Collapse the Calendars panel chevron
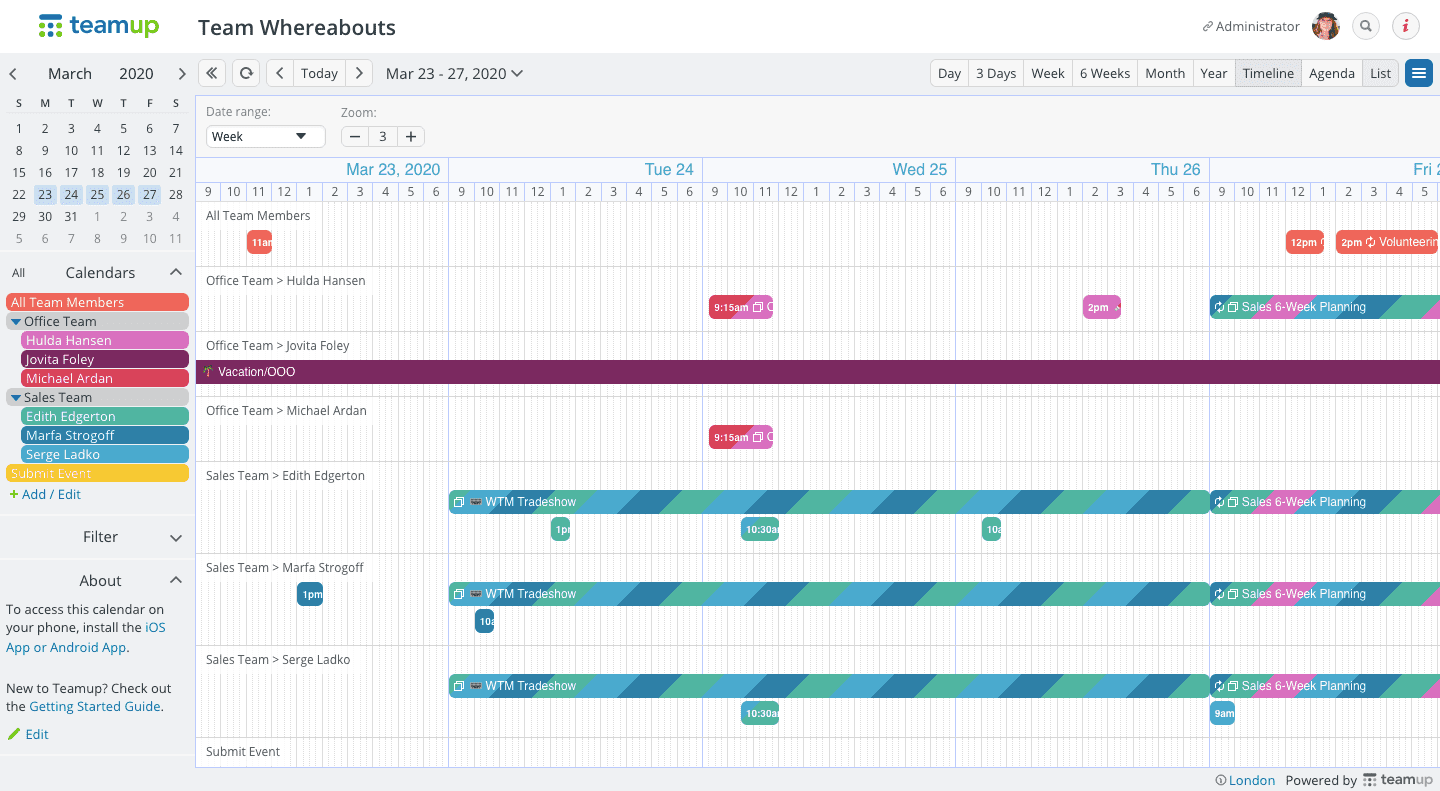This screenshot has width=1440, height=791. coord(176,273)
